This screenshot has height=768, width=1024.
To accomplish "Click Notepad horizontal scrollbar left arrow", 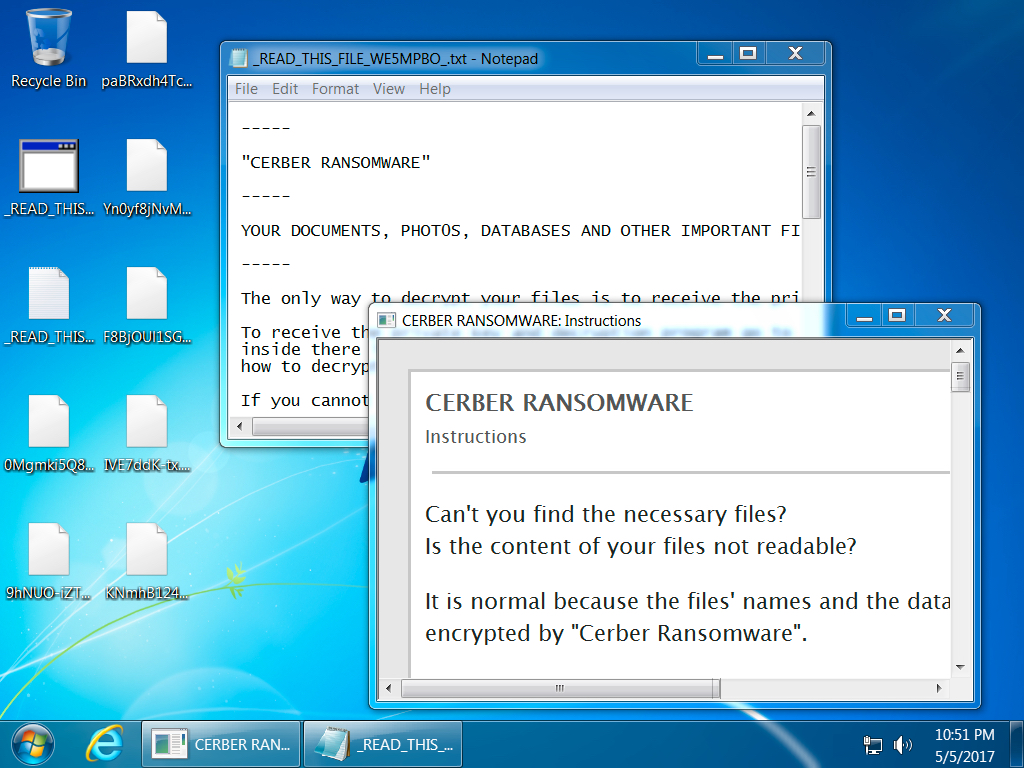I will pyautogui.click(x=240, y=427).
